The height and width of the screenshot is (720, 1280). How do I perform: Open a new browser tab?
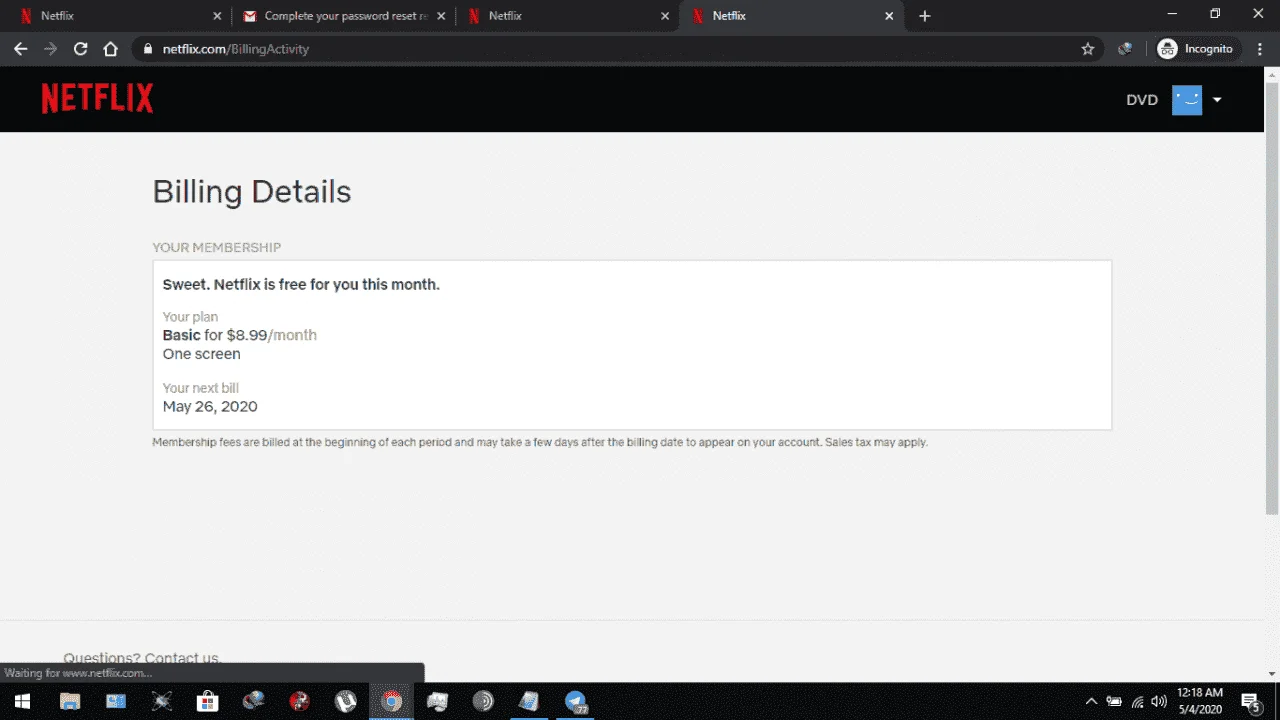point(924,16)
